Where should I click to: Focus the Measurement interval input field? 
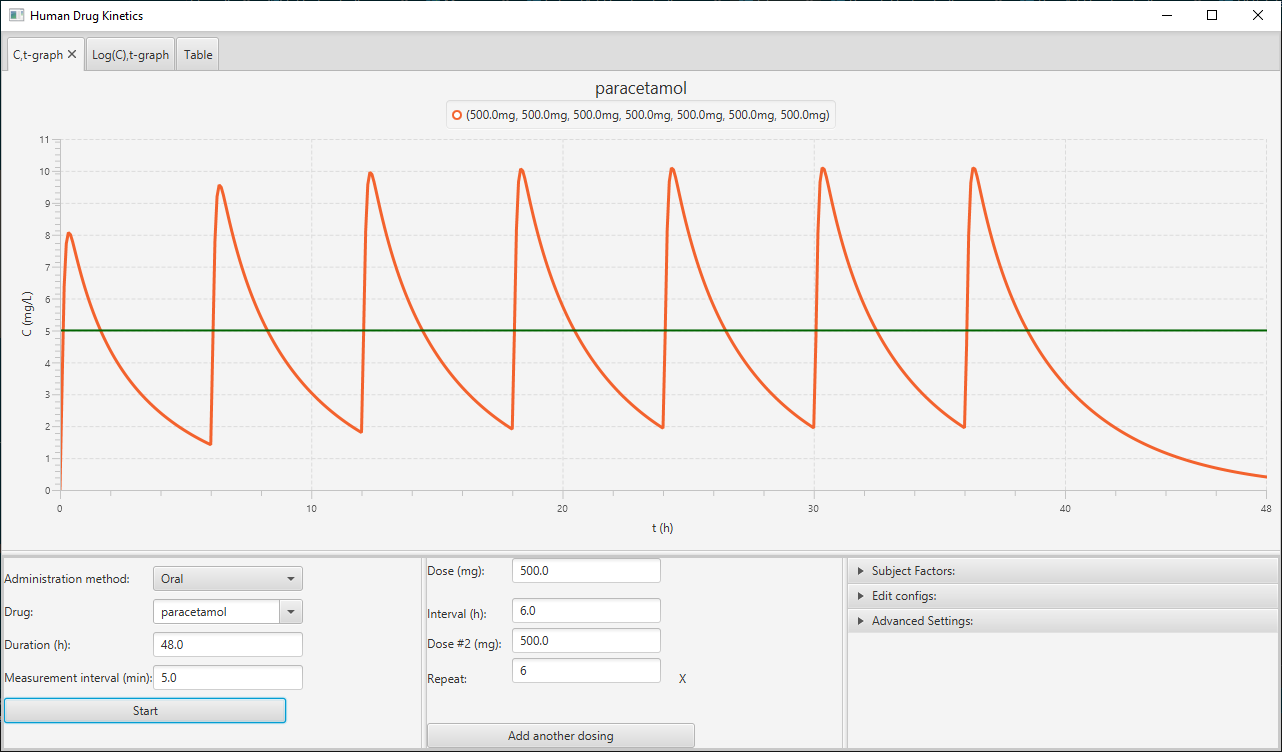[x=227, y=678]
